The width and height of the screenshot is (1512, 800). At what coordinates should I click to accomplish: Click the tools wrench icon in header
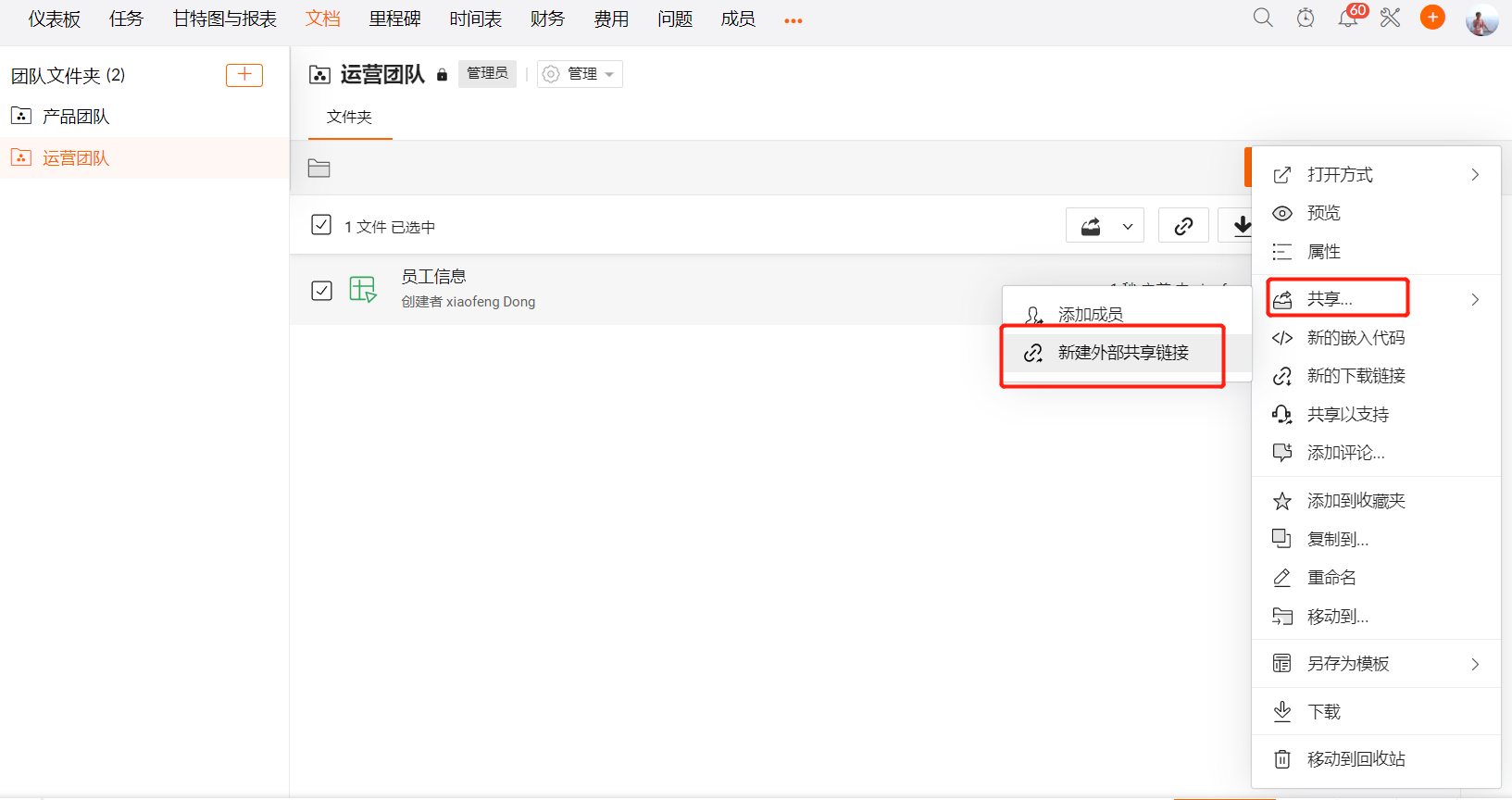click(x=1390, y=19)
